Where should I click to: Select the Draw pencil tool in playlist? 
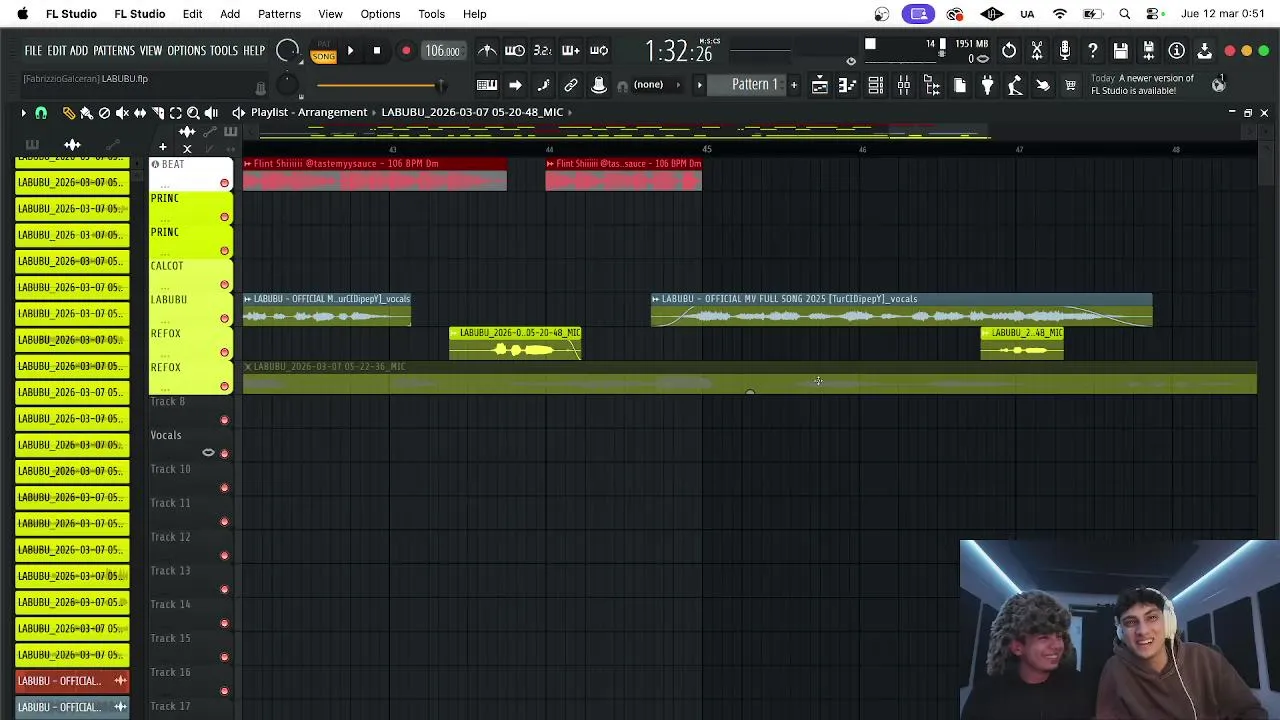pos(68,113)
